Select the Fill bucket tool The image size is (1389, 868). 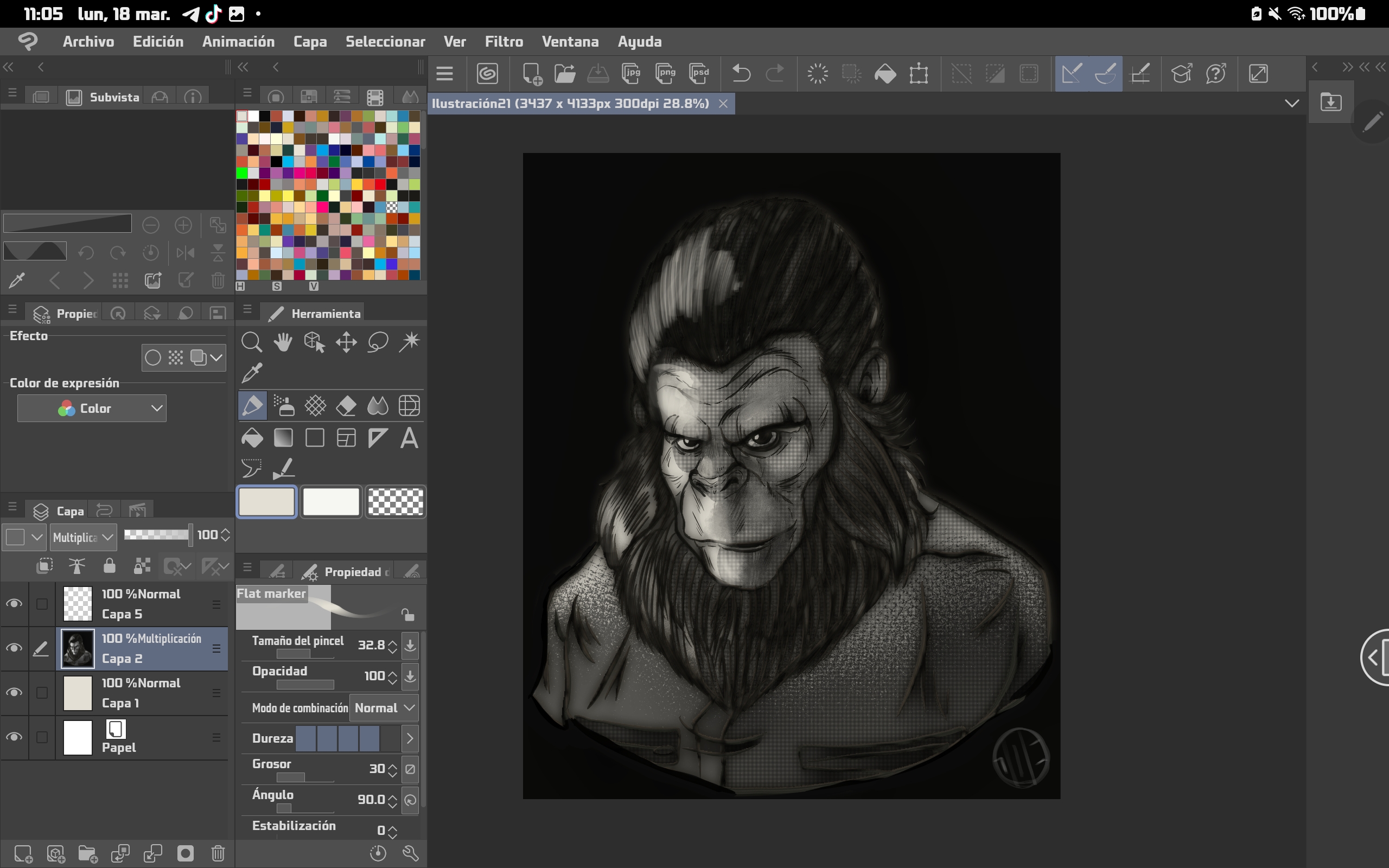(251, 438)
